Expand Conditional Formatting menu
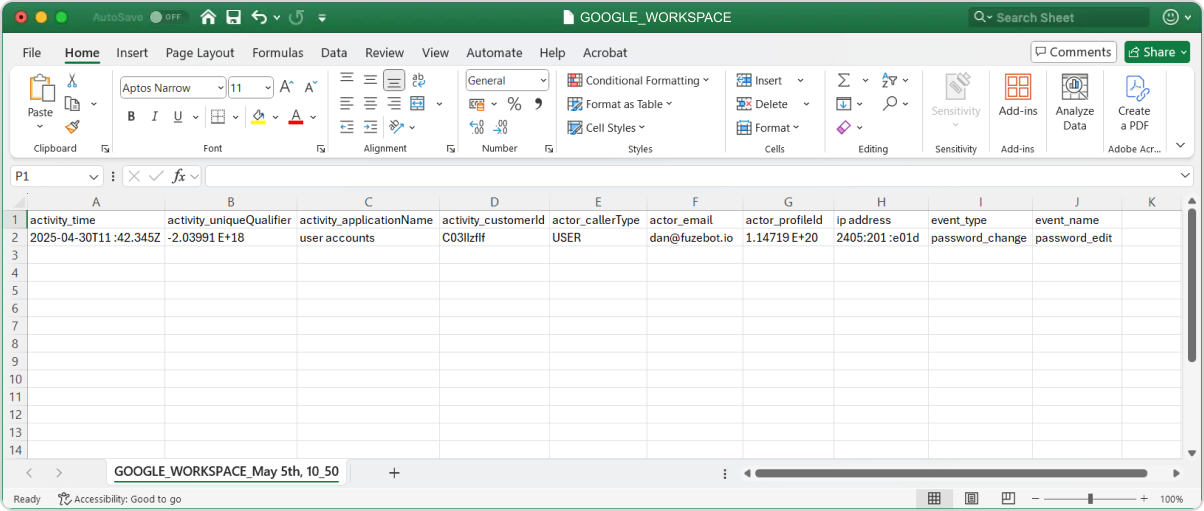Viewport: 1204px width, 511px height. [x=638, y=80]
